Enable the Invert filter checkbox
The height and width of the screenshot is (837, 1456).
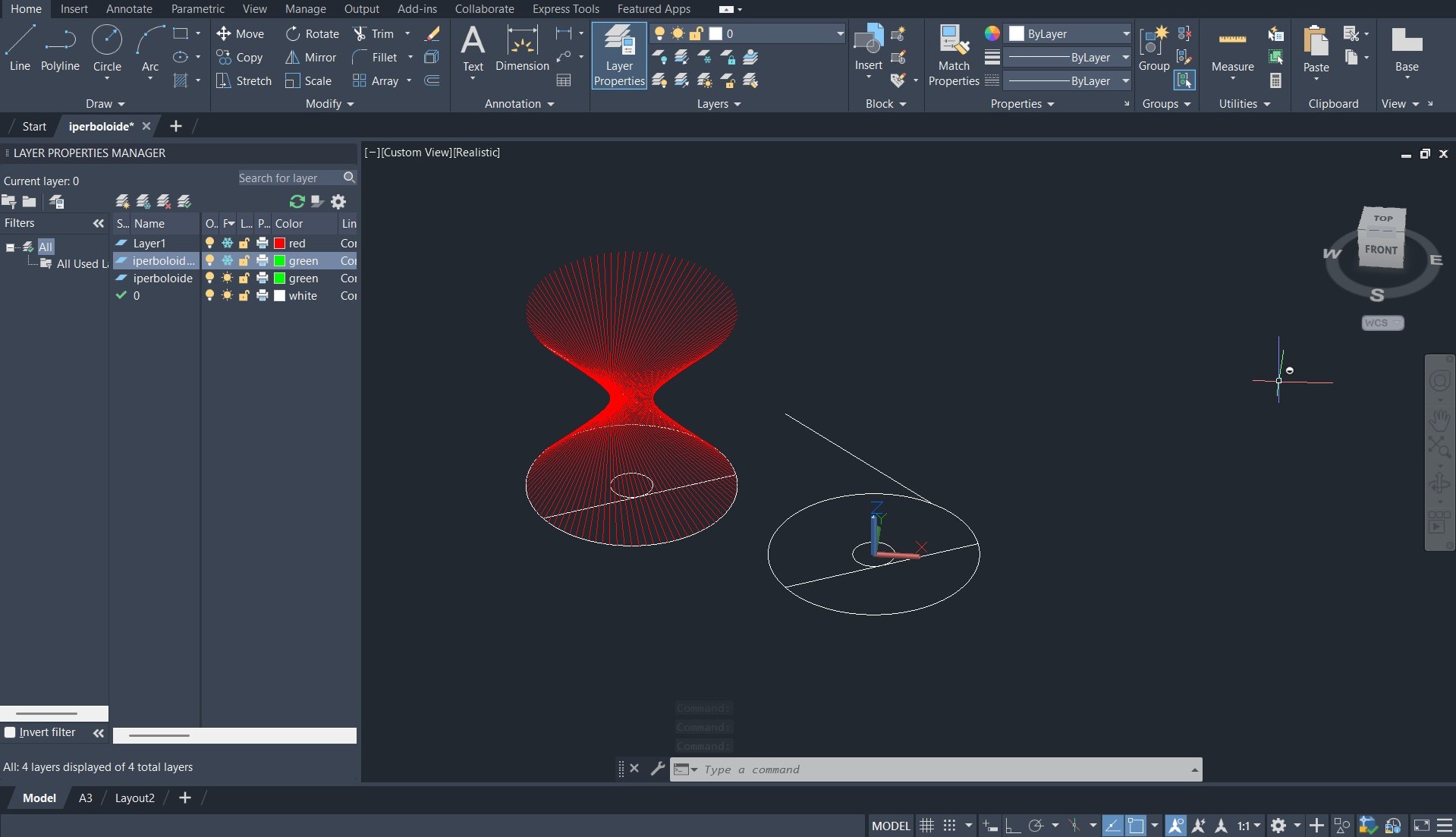[11, 732]
